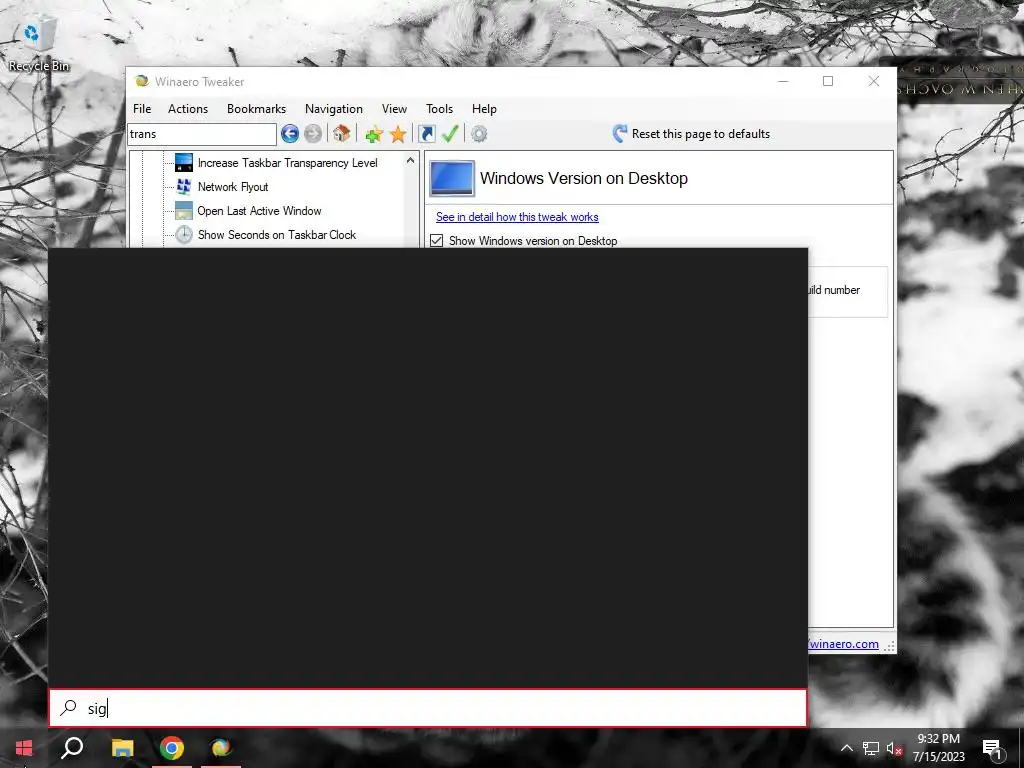Select Show Seconds on Taskbar Clock item

click(277, 235)
